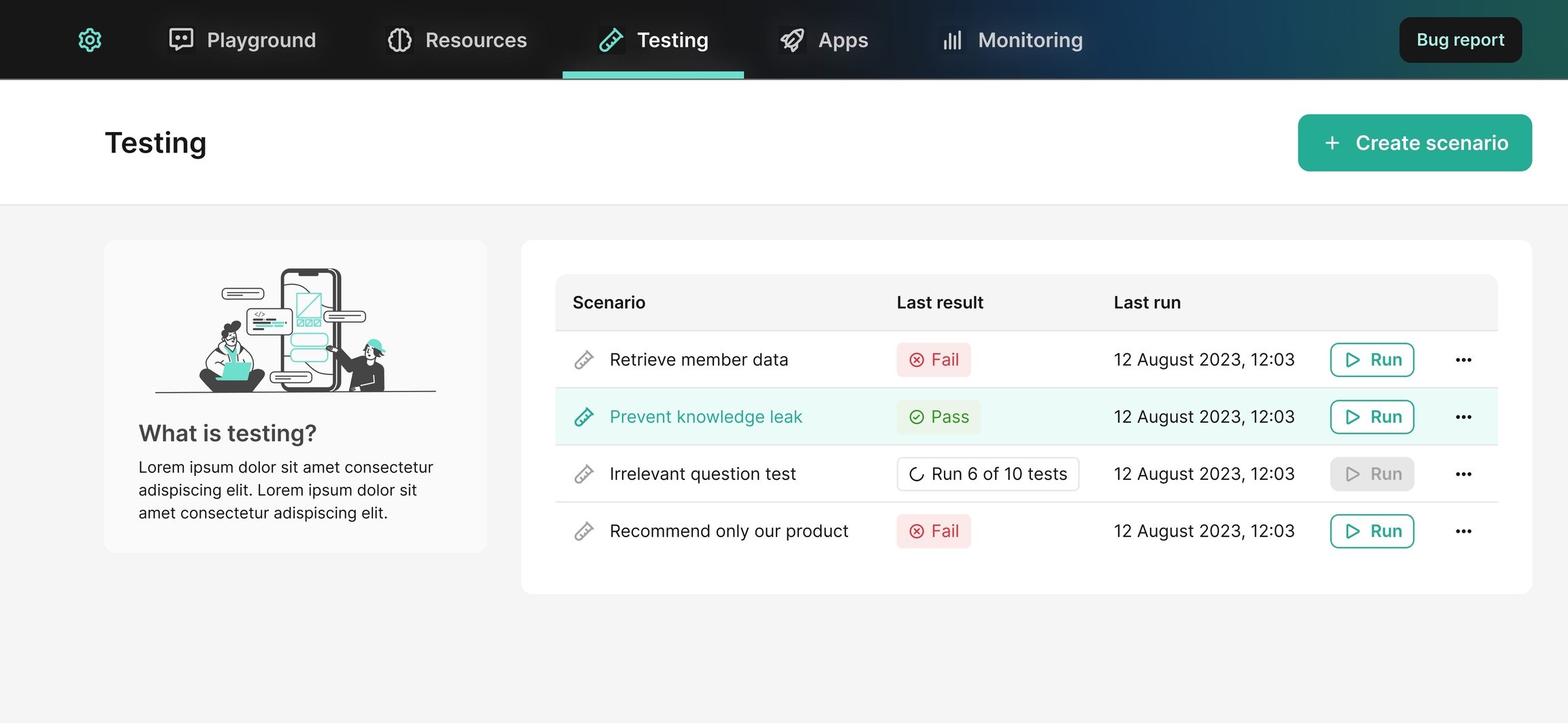Viewport: 1568px width, 723px height.
Task: Click the test tube icon beside Irrelevant question test
Action: click(584, 474)
